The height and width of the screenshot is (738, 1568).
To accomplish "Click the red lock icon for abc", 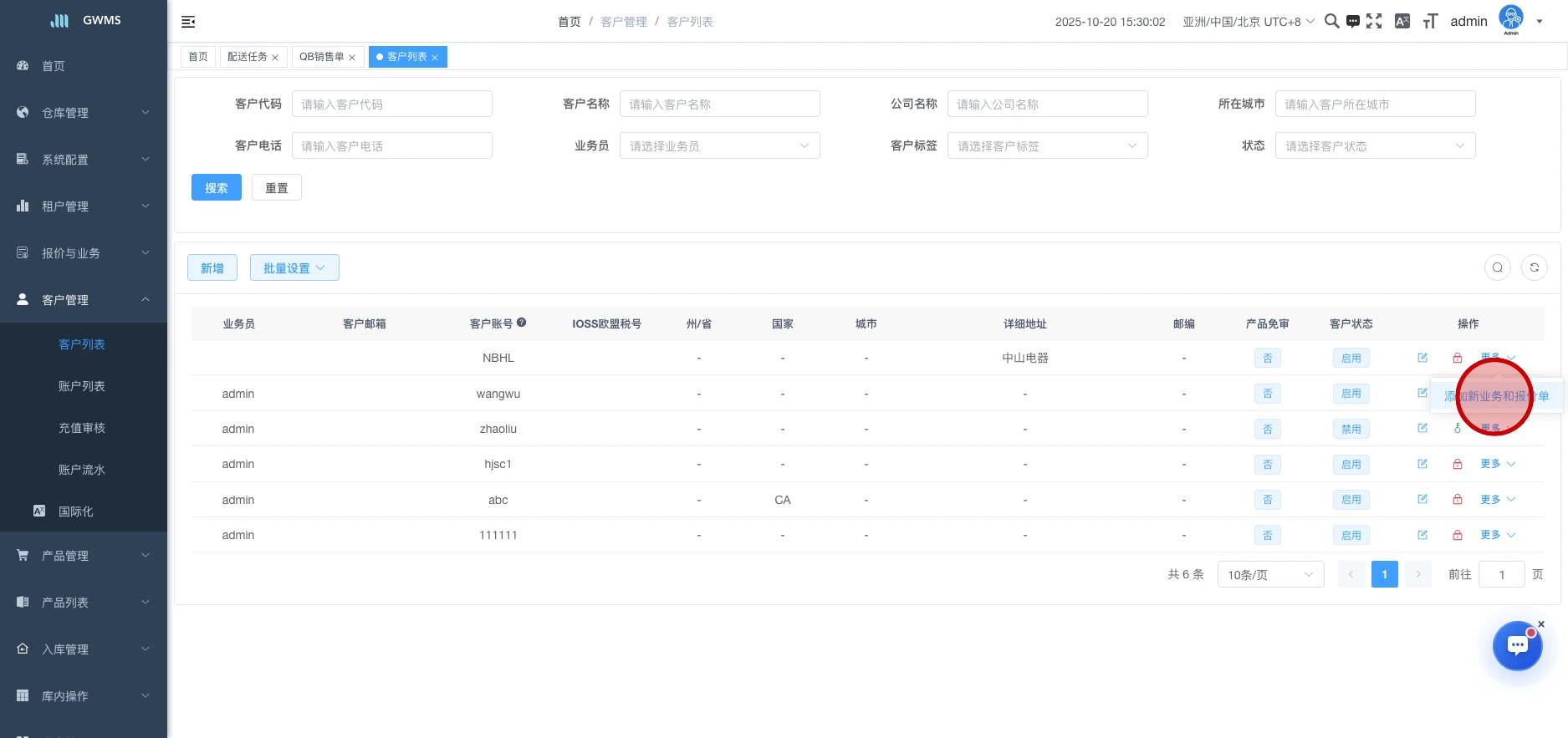I will click(1458, 500).
